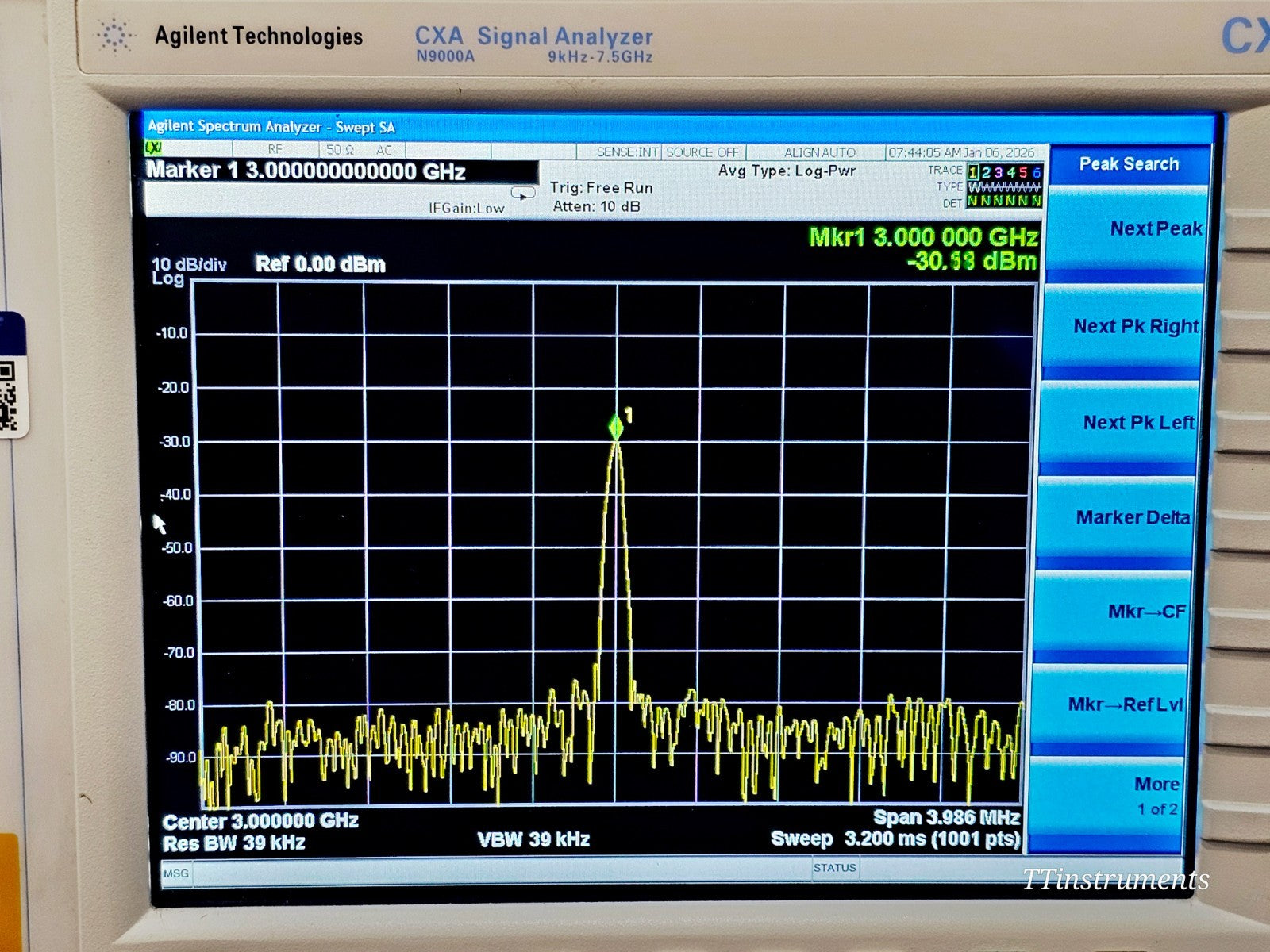Open the Trig: Free Run selector
This screenshot has width=1270, height=952.
[x=602, y=188]
